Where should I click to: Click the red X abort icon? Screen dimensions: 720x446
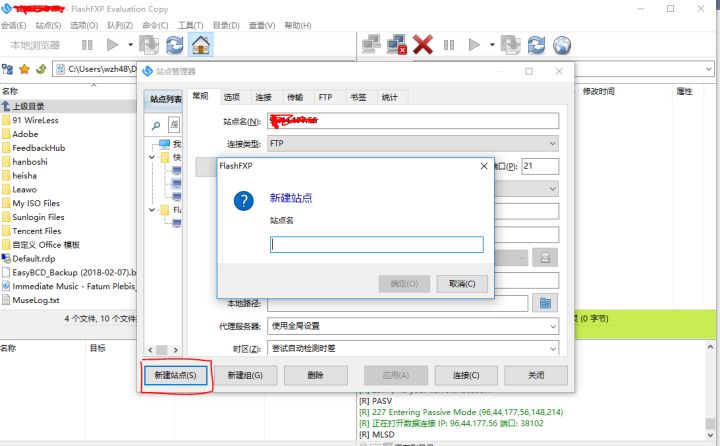coord(423,45)
